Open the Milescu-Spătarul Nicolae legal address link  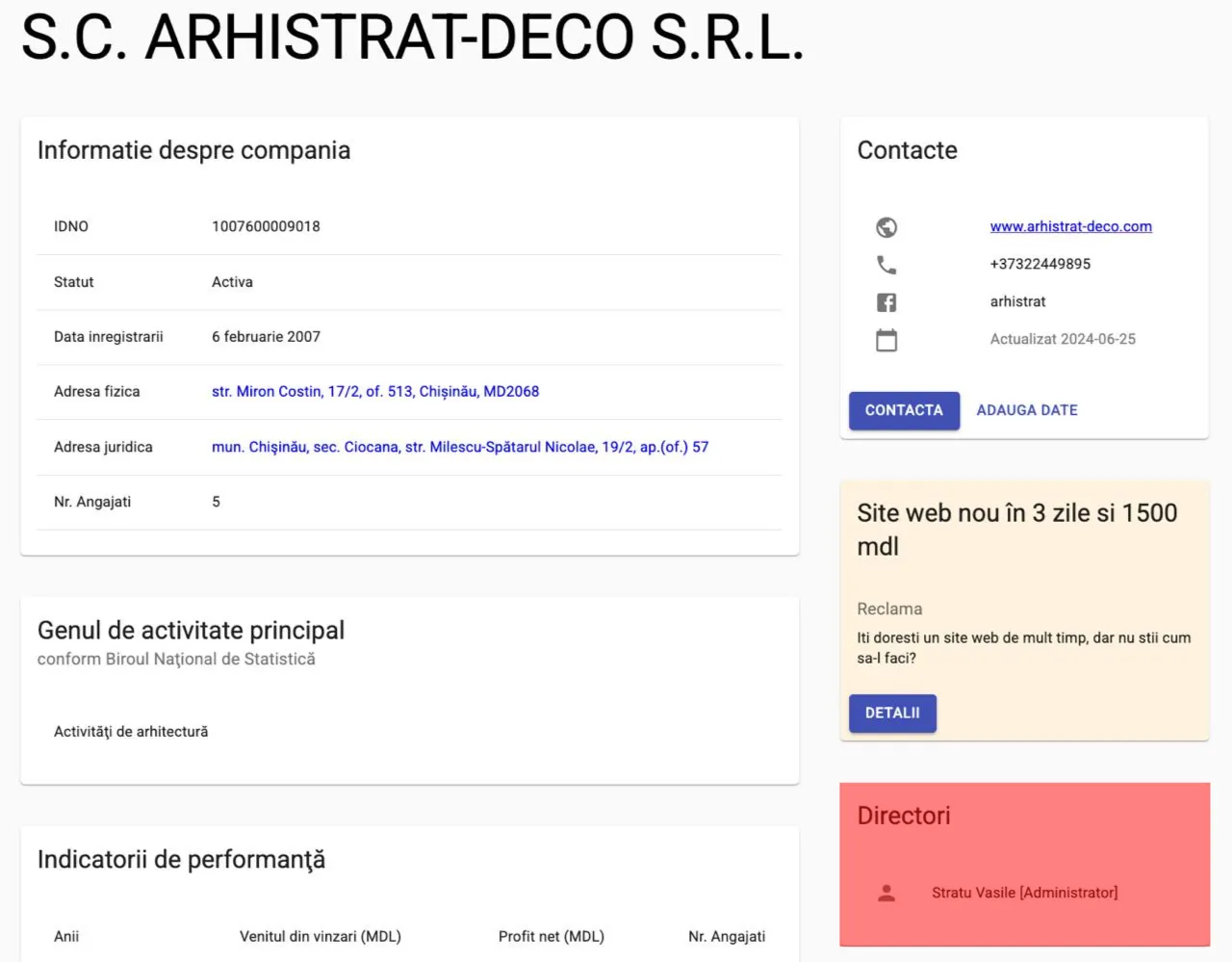tap(460, 447)
